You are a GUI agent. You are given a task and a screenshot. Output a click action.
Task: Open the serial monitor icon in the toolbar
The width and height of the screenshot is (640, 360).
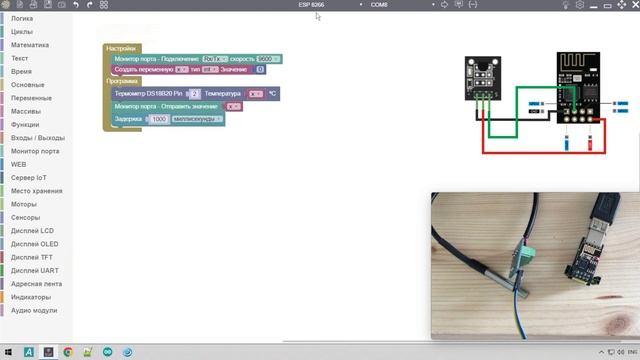click(x=459, y=4)
